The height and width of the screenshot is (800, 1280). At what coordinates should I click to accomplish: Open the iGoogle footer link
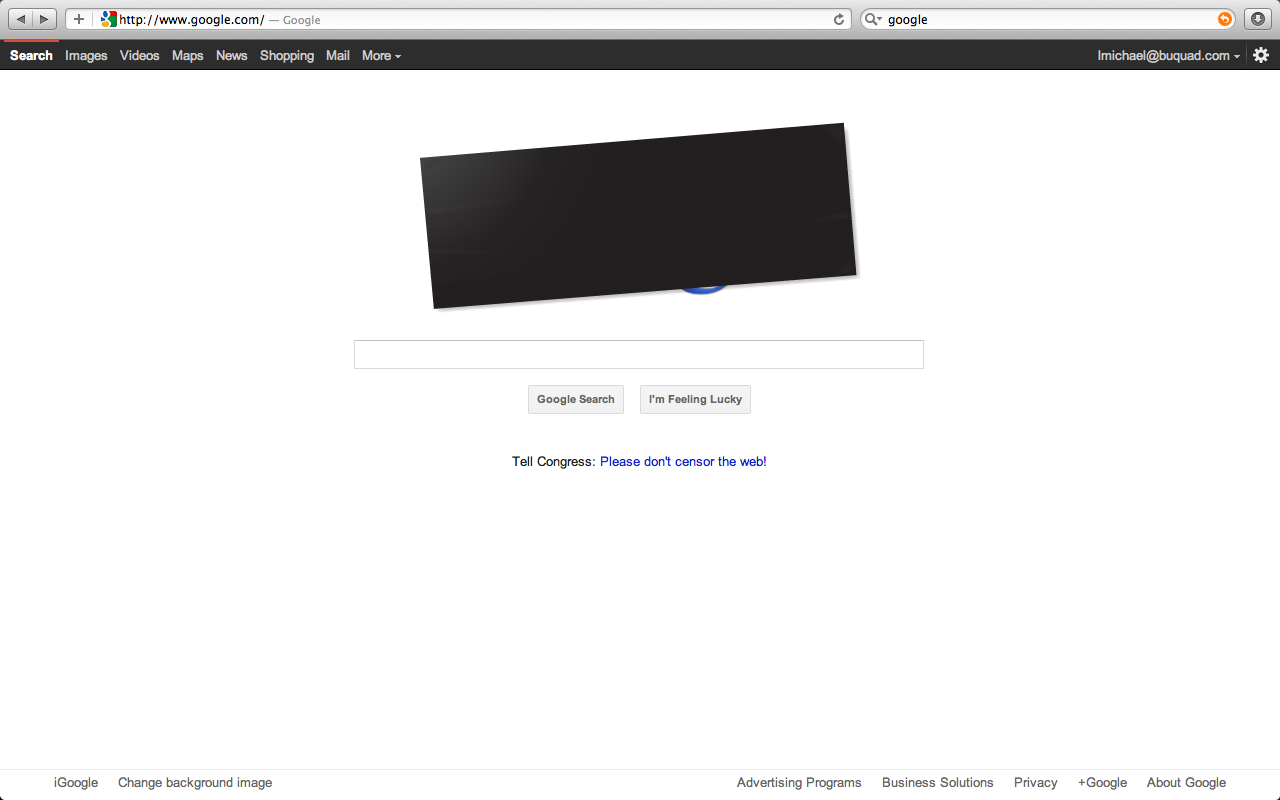[76, 782]
